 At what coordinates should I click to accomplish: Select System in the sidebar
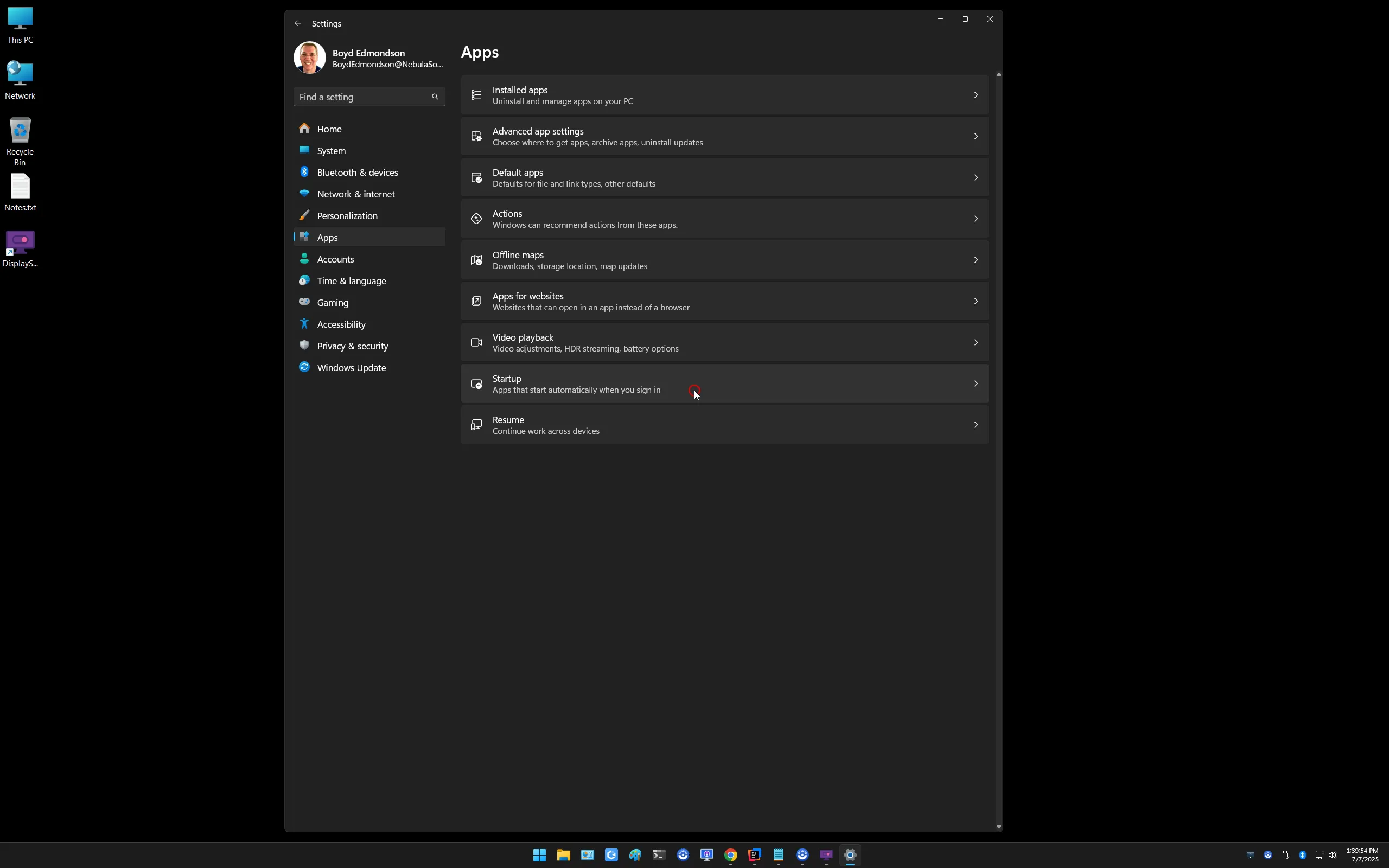pos(369,151)
